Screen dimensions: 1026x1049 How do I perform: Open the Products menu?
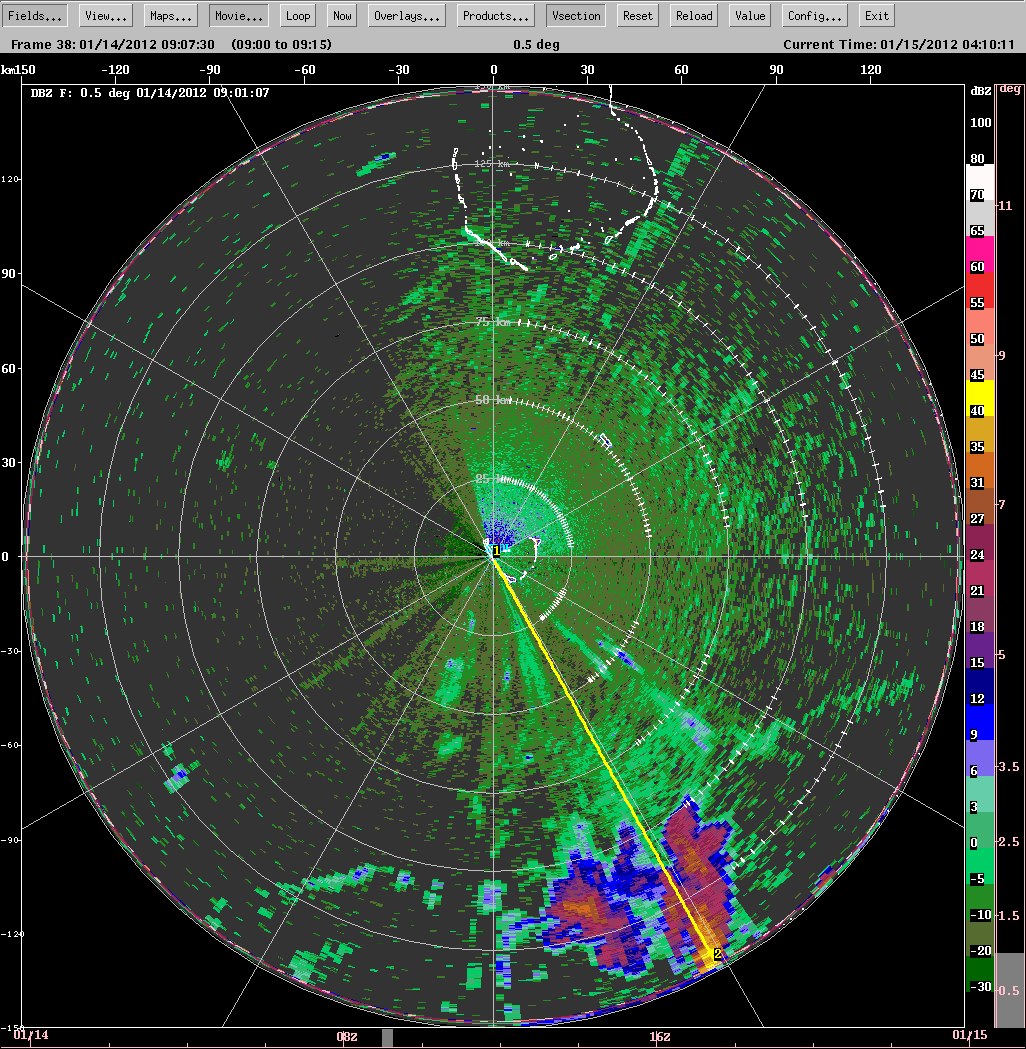tap(495, 15)
